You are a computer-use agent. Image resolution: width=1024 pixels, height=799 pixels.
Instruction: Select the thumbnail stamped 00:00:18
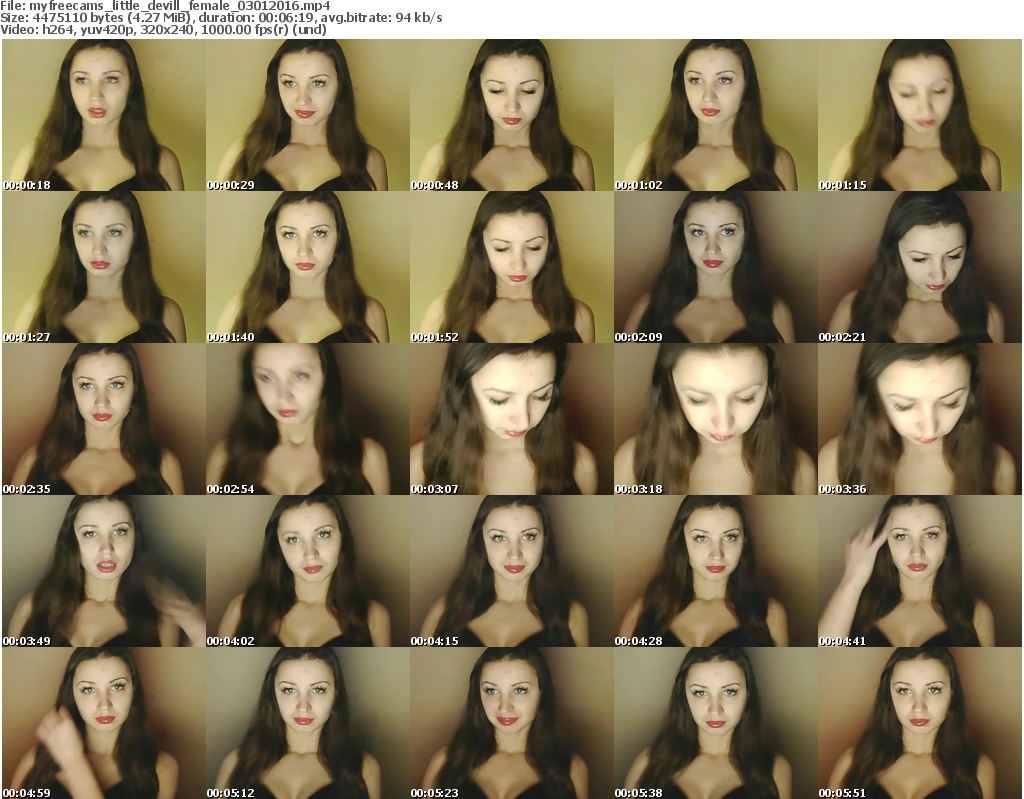click(104, 115)
